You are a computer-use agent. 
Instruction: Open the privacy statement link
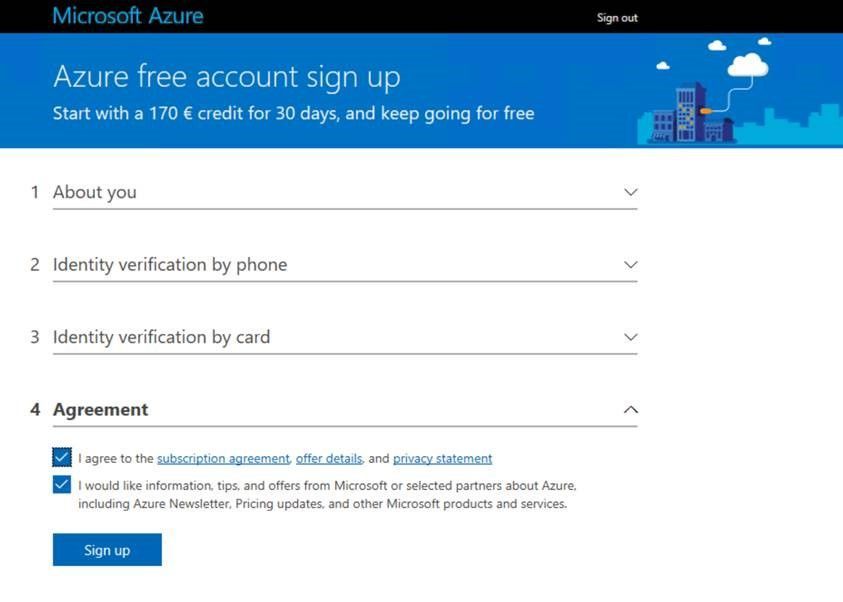[442, 458]
